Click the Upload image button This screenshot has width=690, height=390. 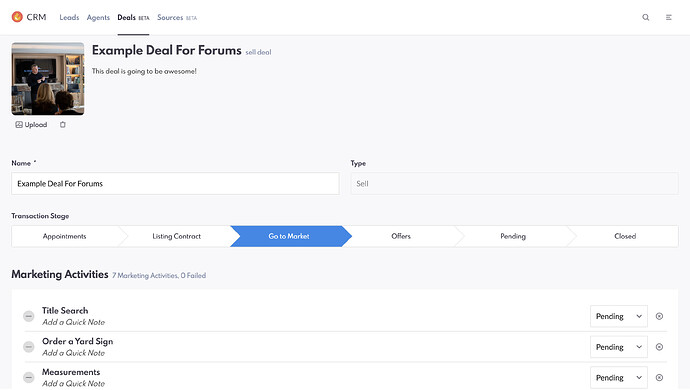click(x=31, y=125)
